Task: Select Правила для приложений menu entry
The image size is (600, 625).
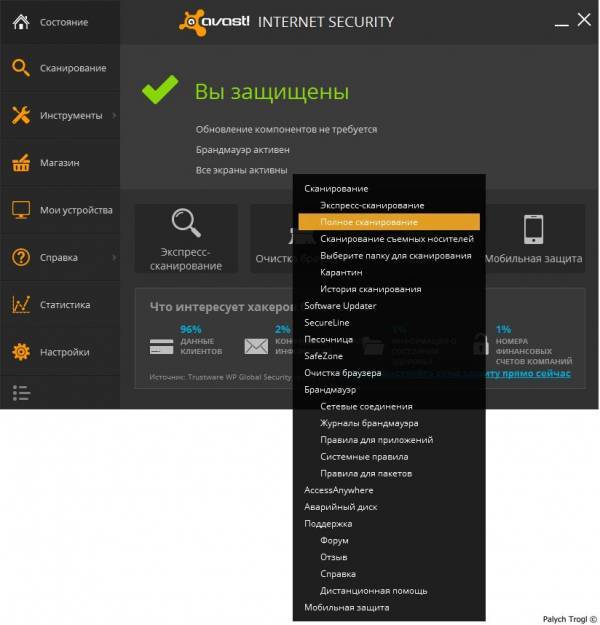Action: [x=377, y=440]
